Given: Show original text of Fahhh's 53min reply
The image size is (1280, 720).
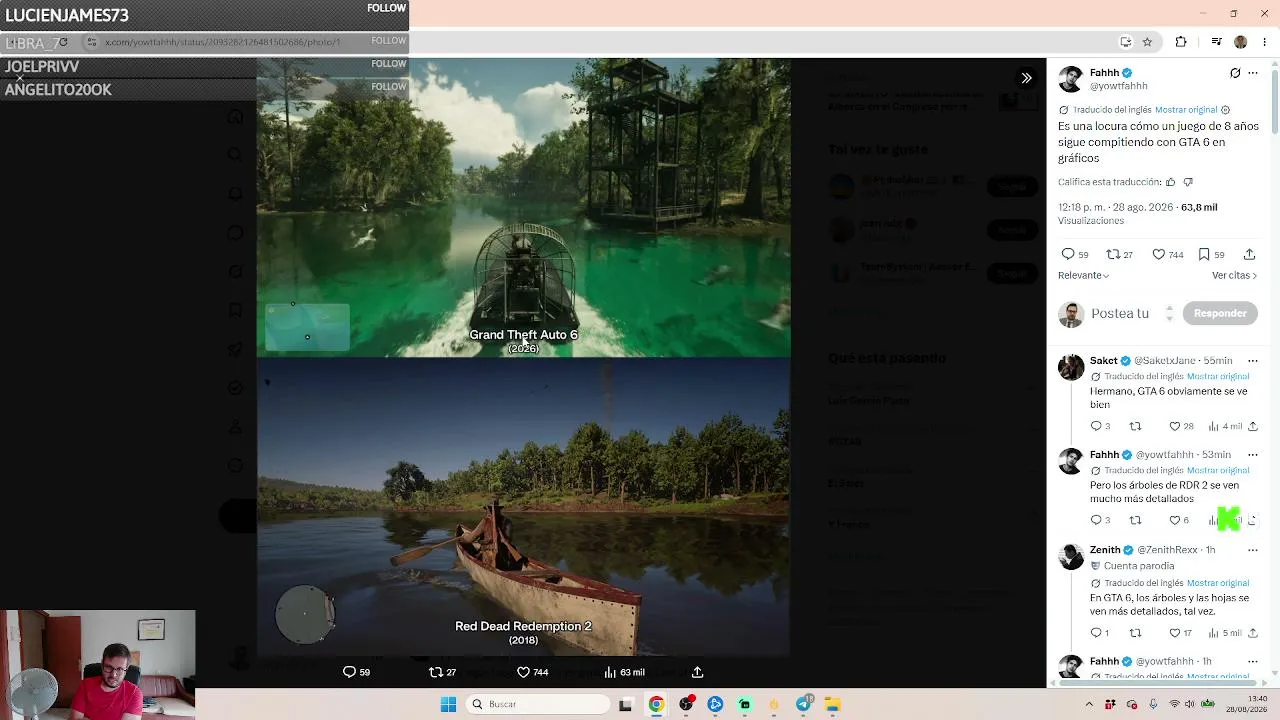Looking at the screenshot, I should pos(1218,470).
